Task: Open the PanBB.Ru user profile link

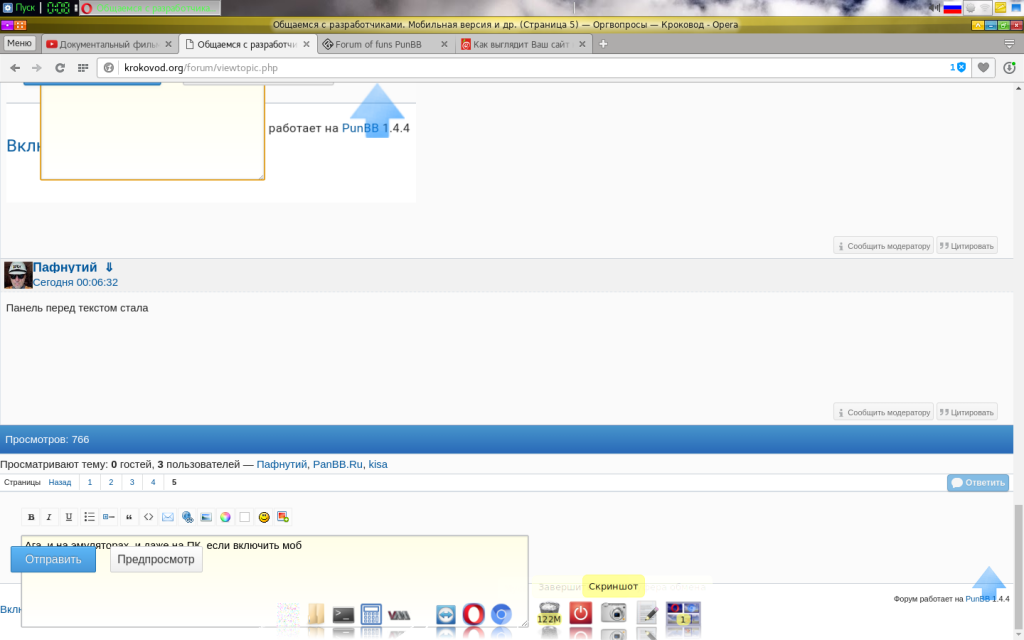Action: (336, 464)
